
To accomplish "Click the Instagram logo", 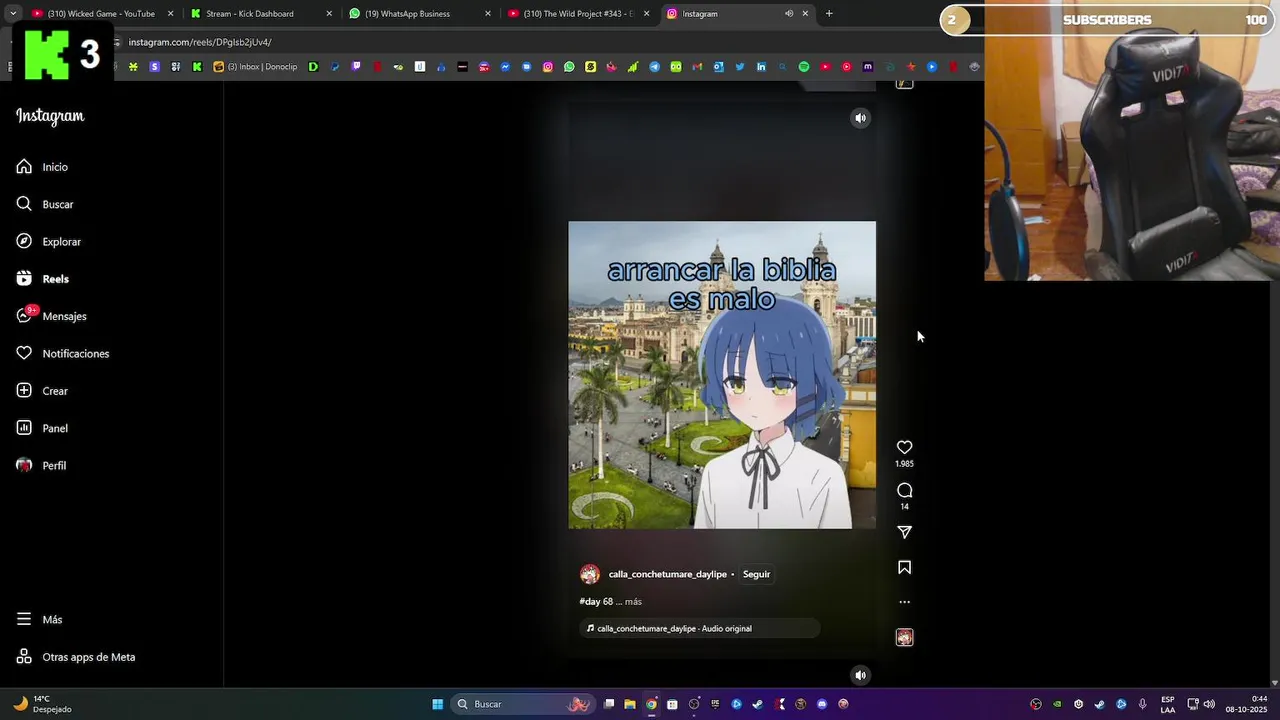I will click(50, 116).
